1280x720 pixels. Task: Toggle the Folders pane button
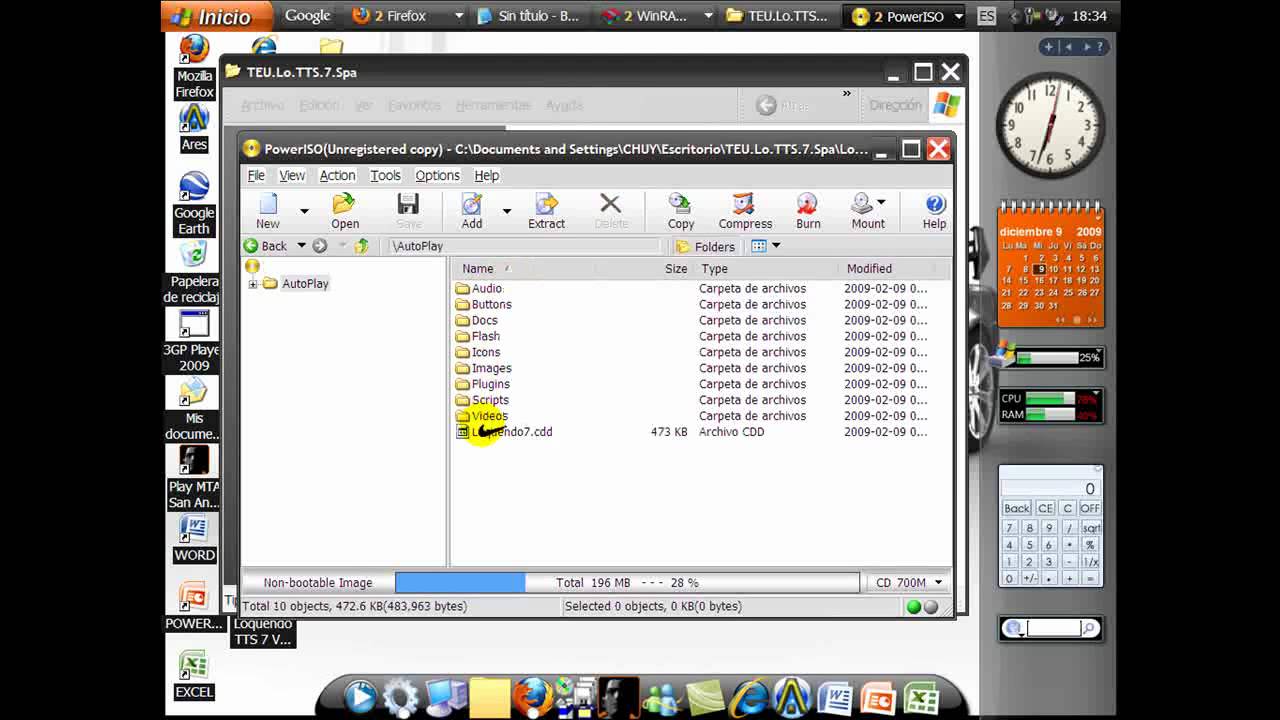[x=705, y=246]
